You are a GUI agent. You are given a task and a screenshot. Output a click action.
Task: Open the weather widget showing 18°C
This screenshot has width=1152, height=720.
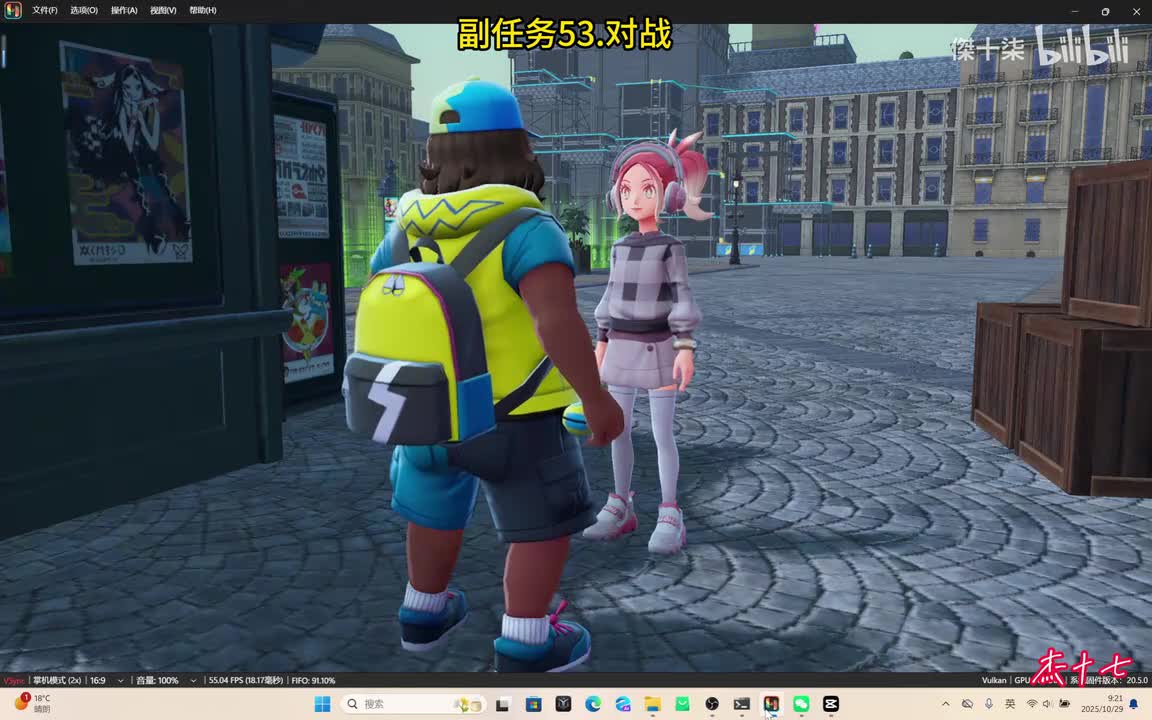pyautogui.click(x=33, y=703)
